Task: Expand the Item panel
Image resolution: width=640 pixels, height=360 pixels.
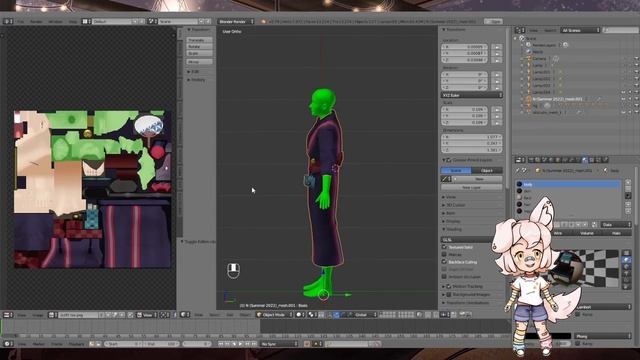Action: click(449, 213)
